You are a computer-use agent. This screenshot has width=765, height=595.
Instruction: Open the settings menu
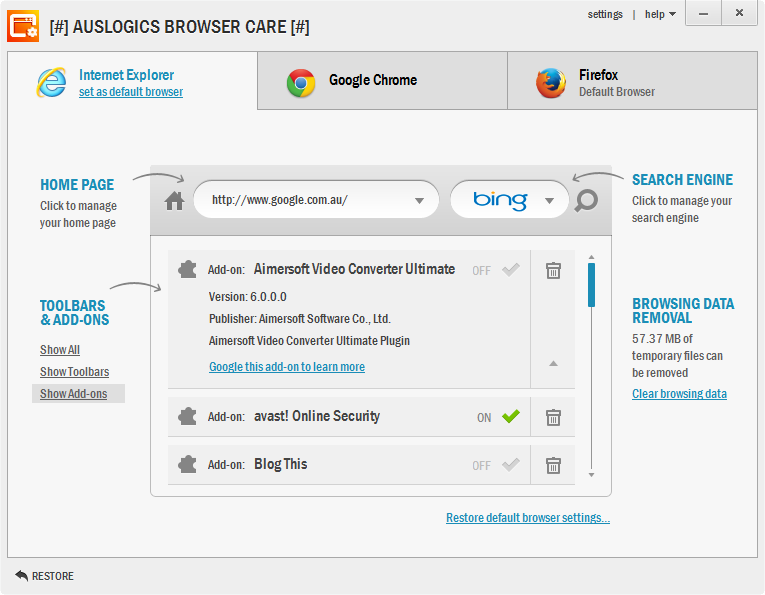605,14
